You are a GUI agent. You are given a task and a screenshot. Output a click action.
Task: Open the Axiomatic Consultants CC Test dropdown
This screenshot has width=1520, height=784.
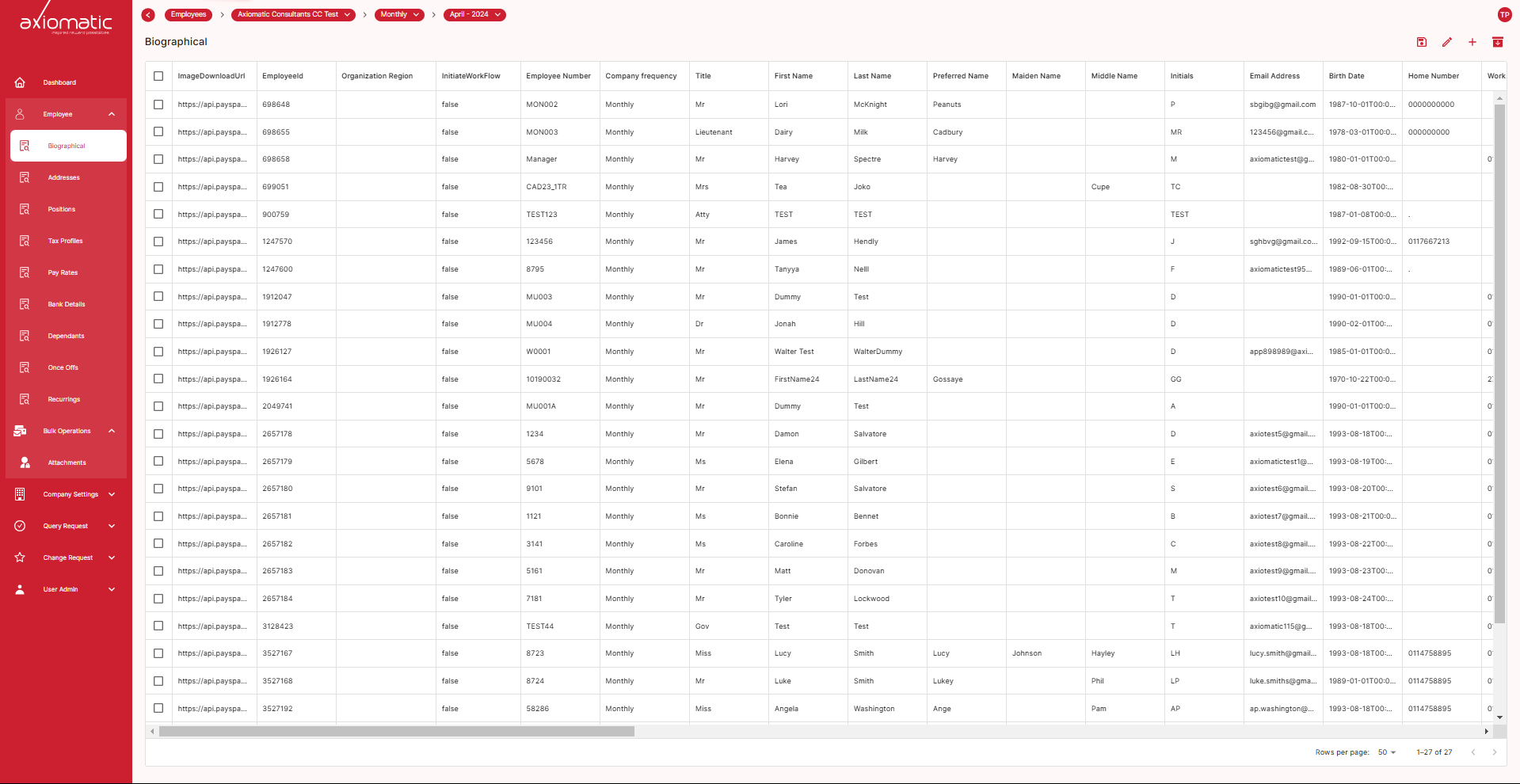293,15
